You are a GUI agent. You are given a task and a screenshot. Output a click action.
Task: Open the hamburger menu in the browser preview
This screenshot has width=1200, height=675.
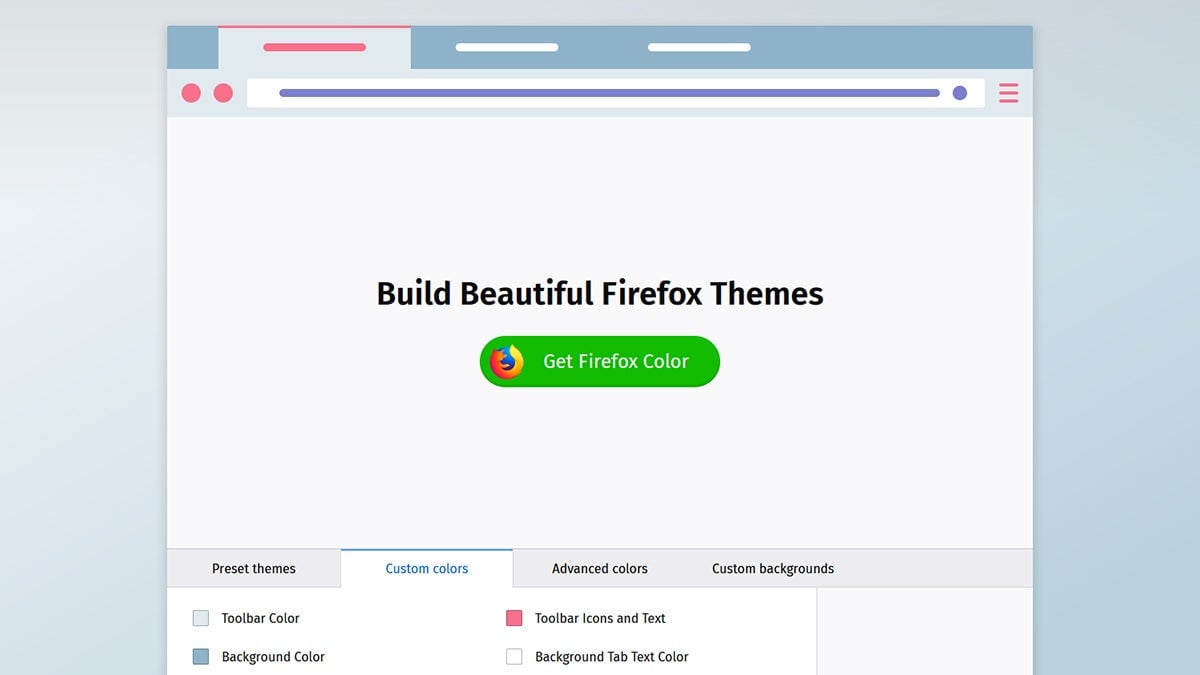coord(1008,93)
